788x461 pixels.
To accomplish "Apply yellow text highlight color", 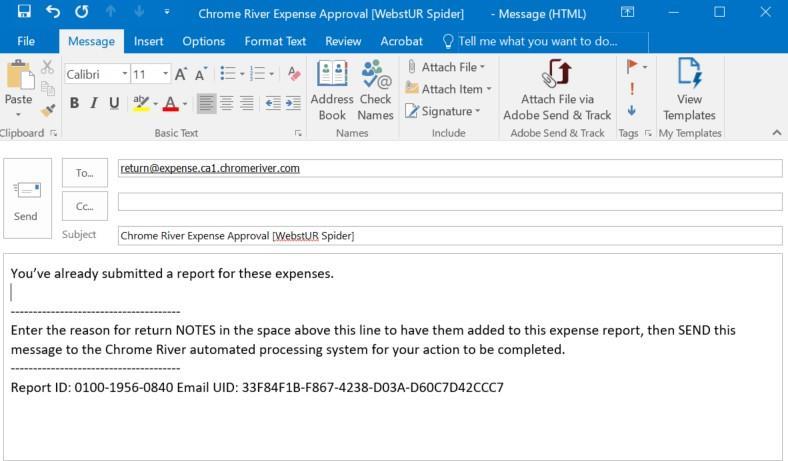I will (141, 103).
